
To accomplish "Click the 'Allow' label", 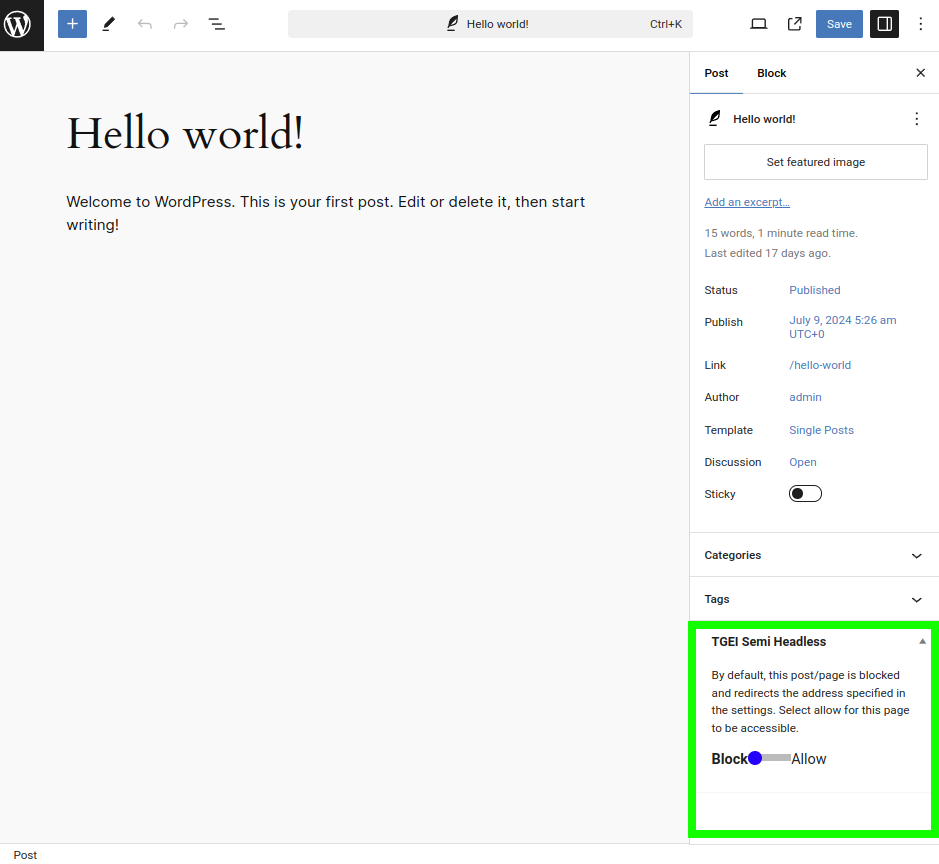I will pos(808,759).
